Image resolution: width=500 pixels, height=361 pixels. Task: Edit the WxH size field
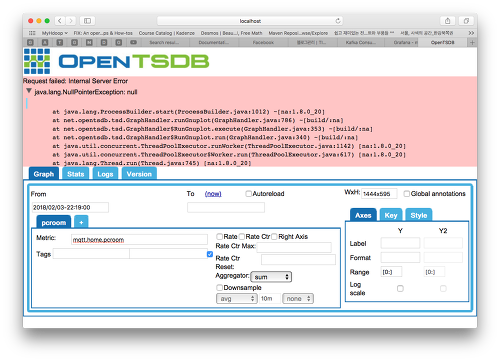pyautogui.click(x=379, y=194)
